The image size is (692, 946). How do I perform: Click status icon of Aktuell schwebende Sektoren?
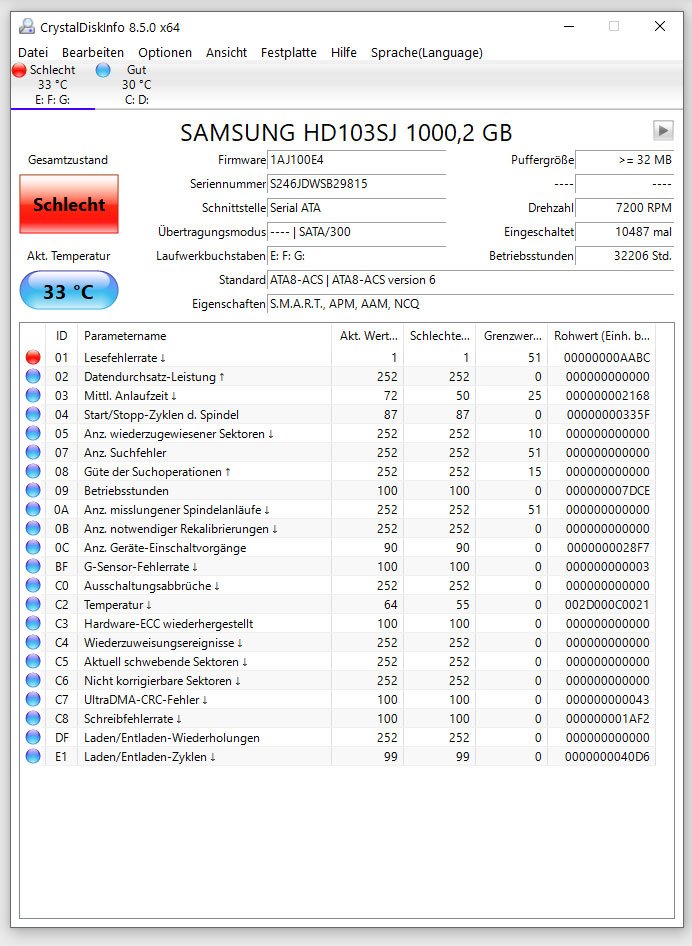[33, 662]
